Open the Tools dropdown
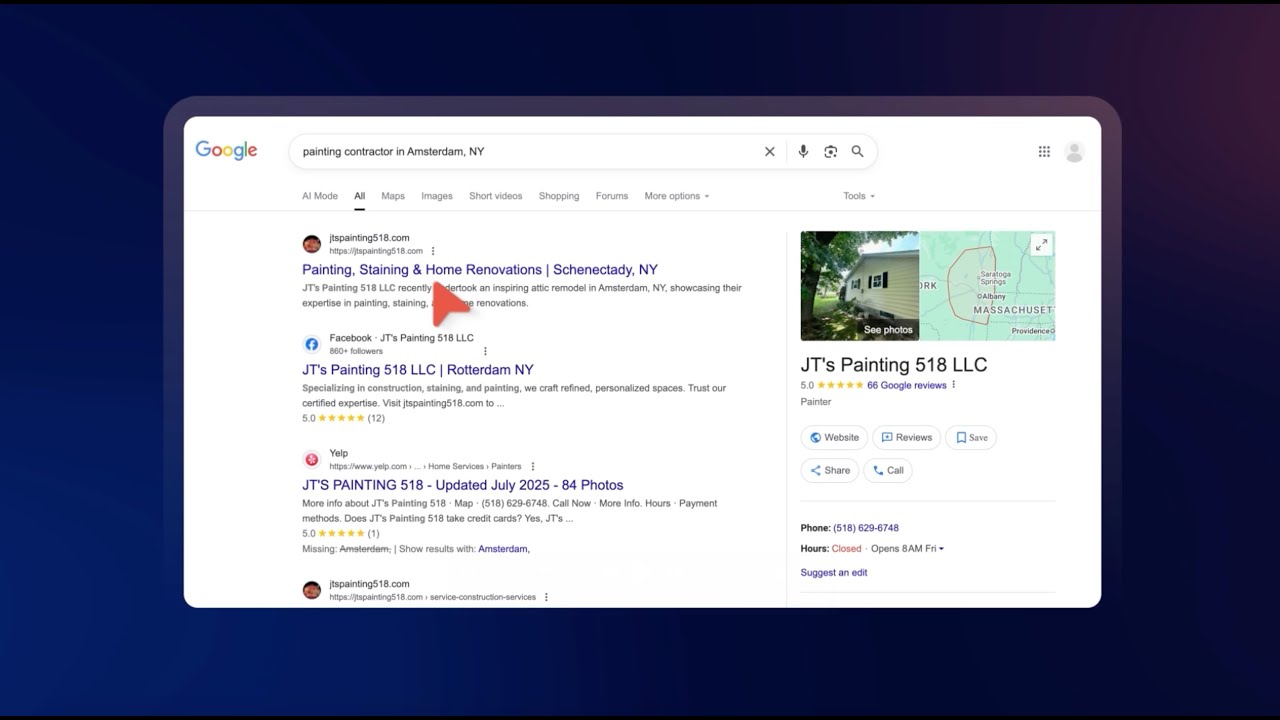The height and width of the screenshot is (720, 1280). tap(859, 196)
